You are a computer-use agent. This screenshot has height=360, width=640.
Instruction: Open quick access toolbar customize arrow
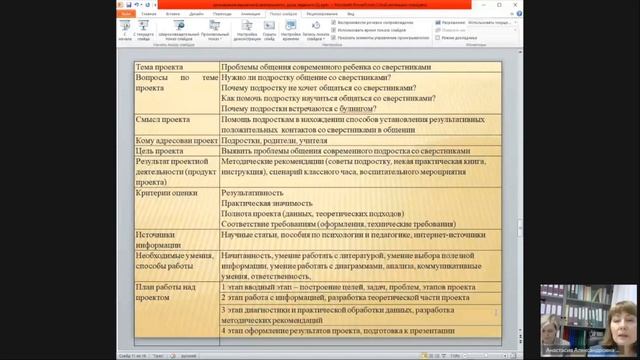(155, 5)
